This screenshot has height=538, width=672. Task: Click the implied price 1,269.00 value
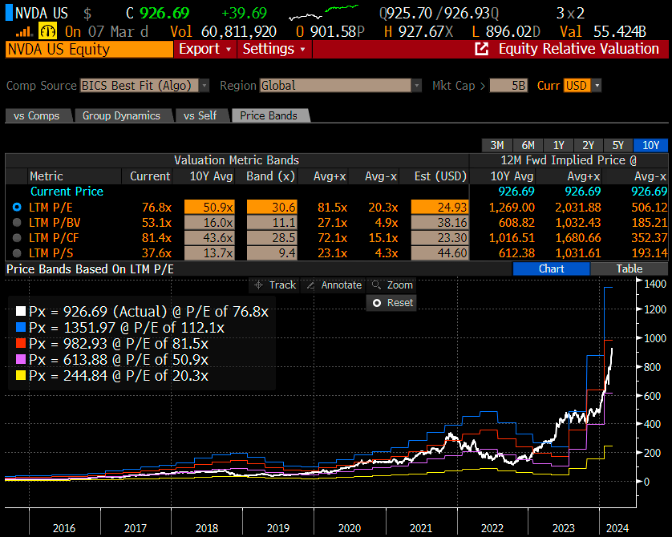pos(512,207)
